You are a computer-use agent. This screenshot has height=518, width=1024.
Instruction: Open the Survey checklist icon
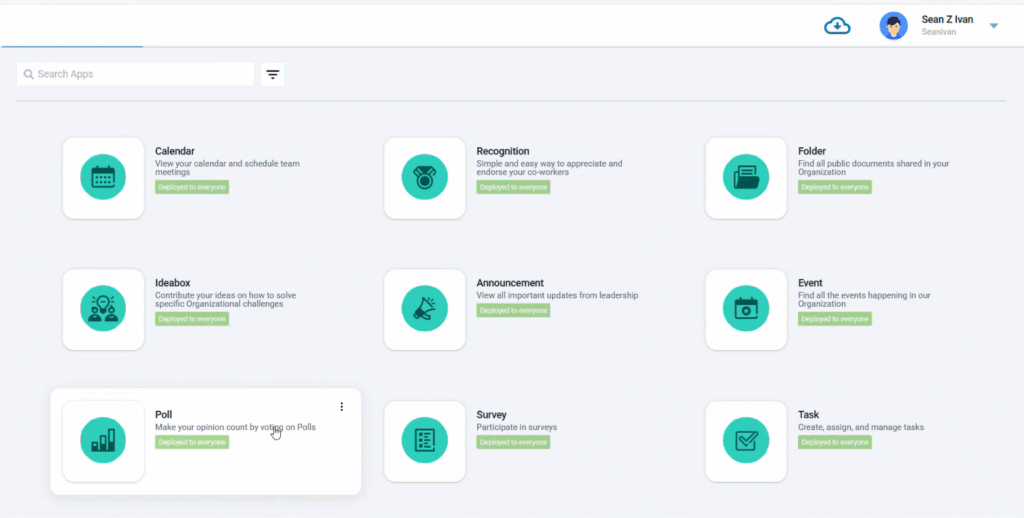pos(424,441)
